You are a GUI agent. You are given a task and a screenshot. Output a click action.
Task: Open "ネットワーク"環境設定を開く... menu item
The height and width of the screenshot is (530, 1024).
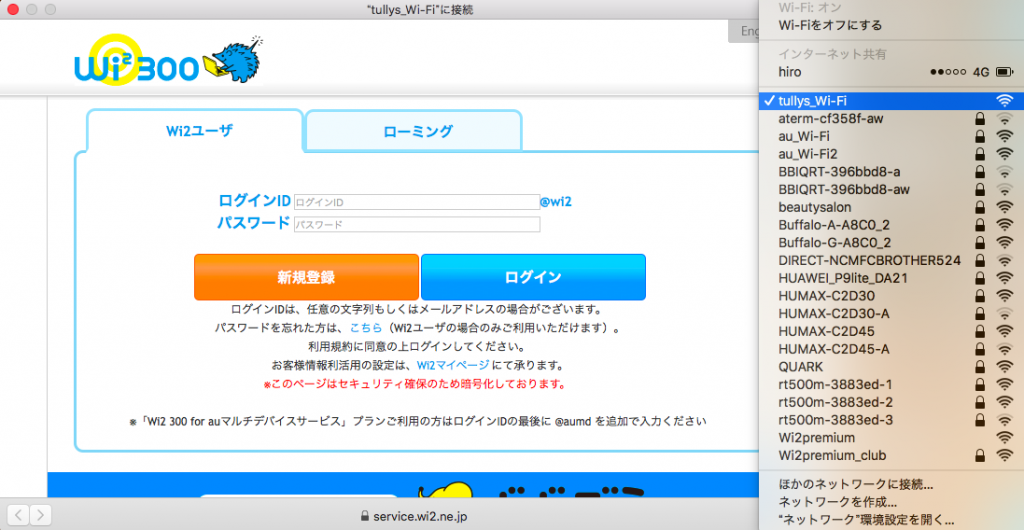892,520
